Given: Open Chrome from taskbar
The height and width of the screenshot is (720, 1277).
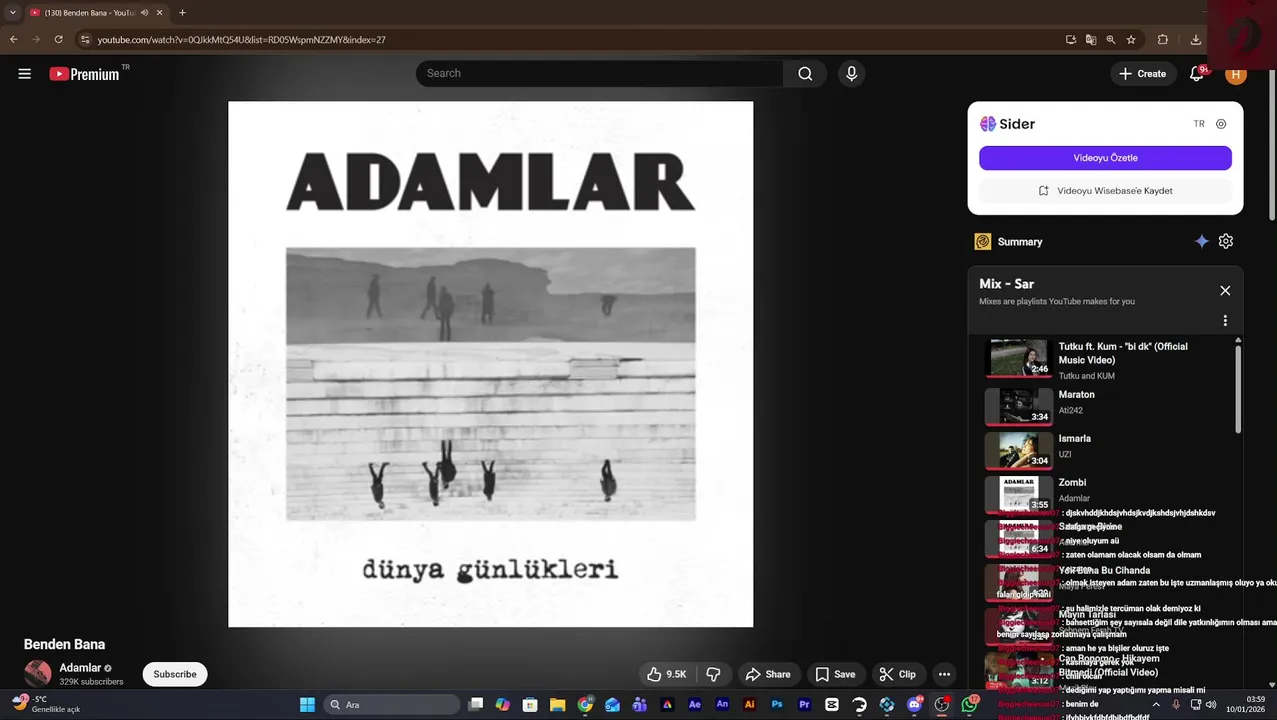Looking at the screenshot, I should point(585,704).
